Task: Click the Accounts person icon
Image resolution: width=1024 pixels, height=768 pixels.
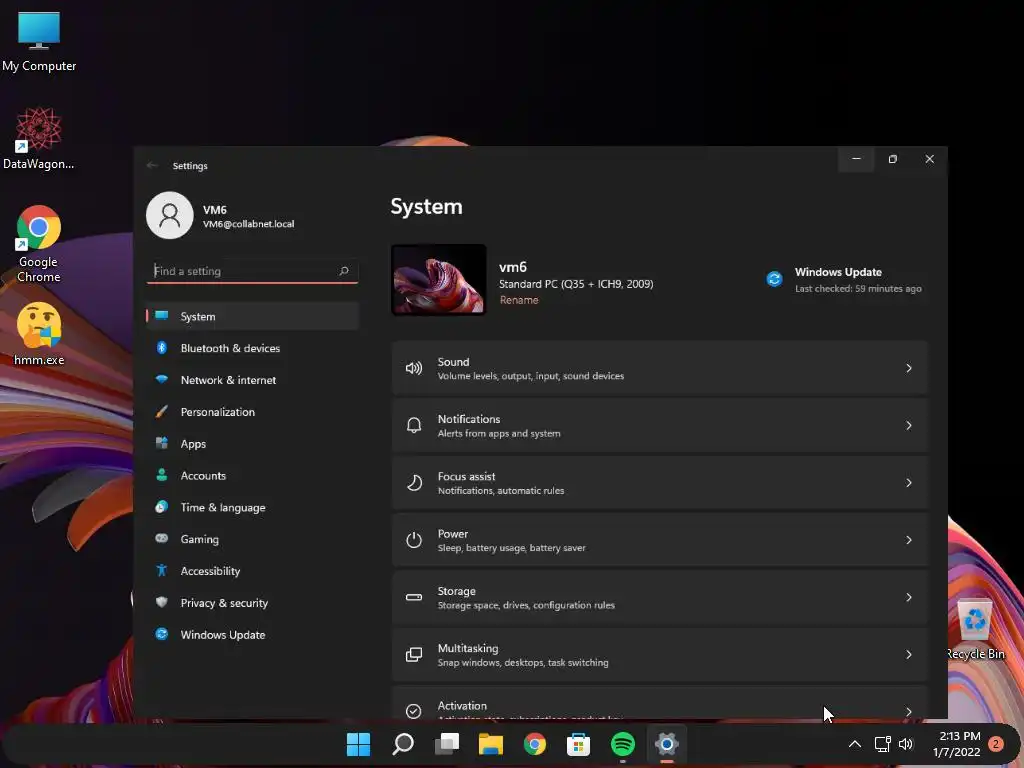Action: pyautogui.click(x=161, y=475)
